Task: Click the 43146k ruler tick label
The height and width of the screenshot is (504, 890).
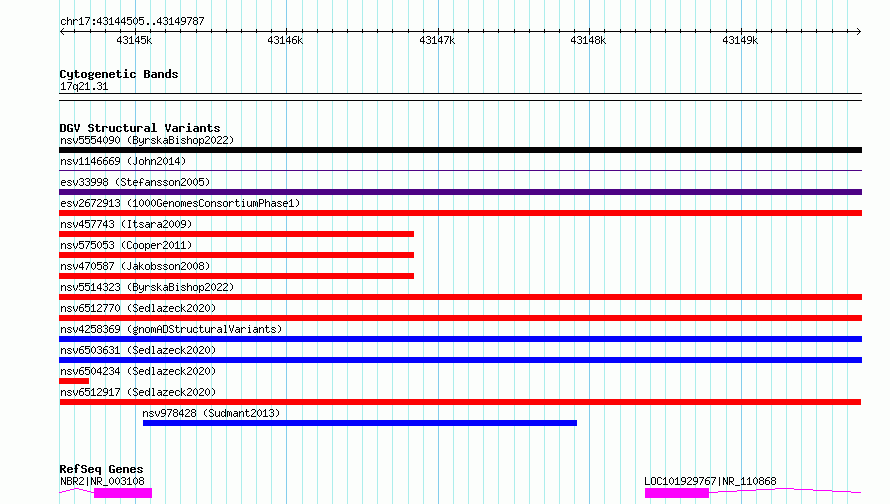Action: pyautogui.click(x=285, y=40)
